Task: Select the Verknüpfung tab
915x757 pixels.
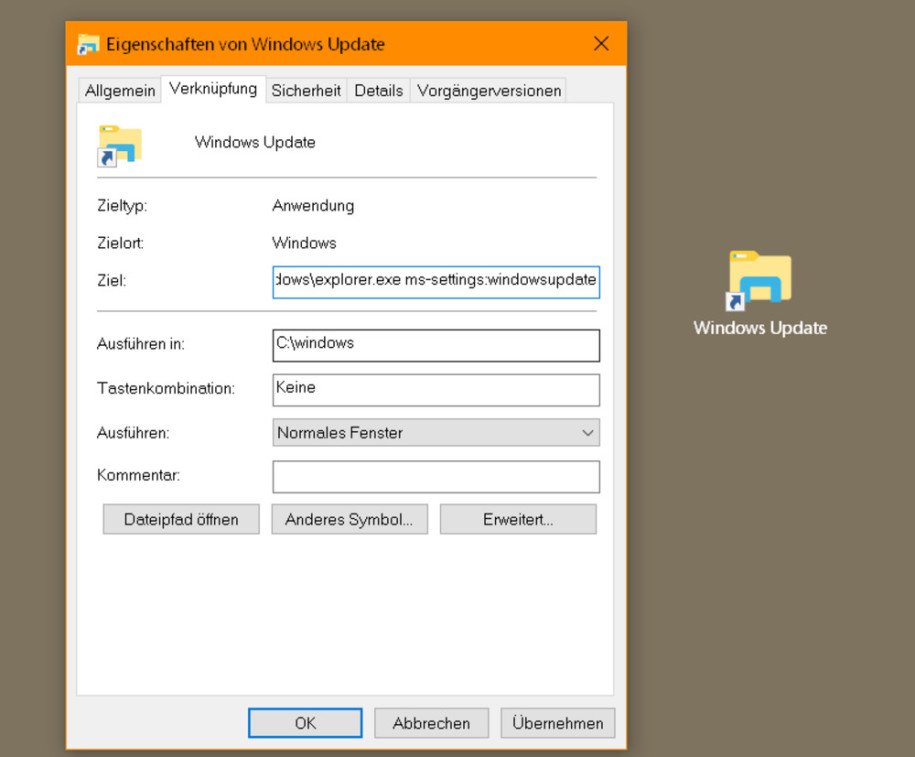Action: click(x=213, y=89)
